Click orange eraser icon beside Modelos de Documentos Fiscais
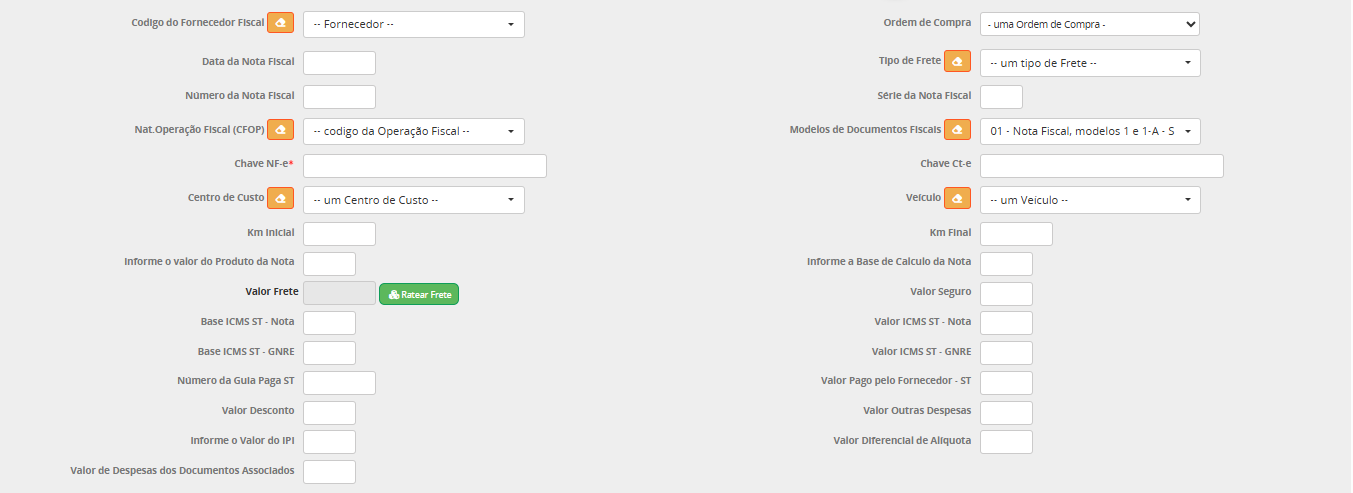Viewport: 1353px width, 493px height. coord(958,130)
